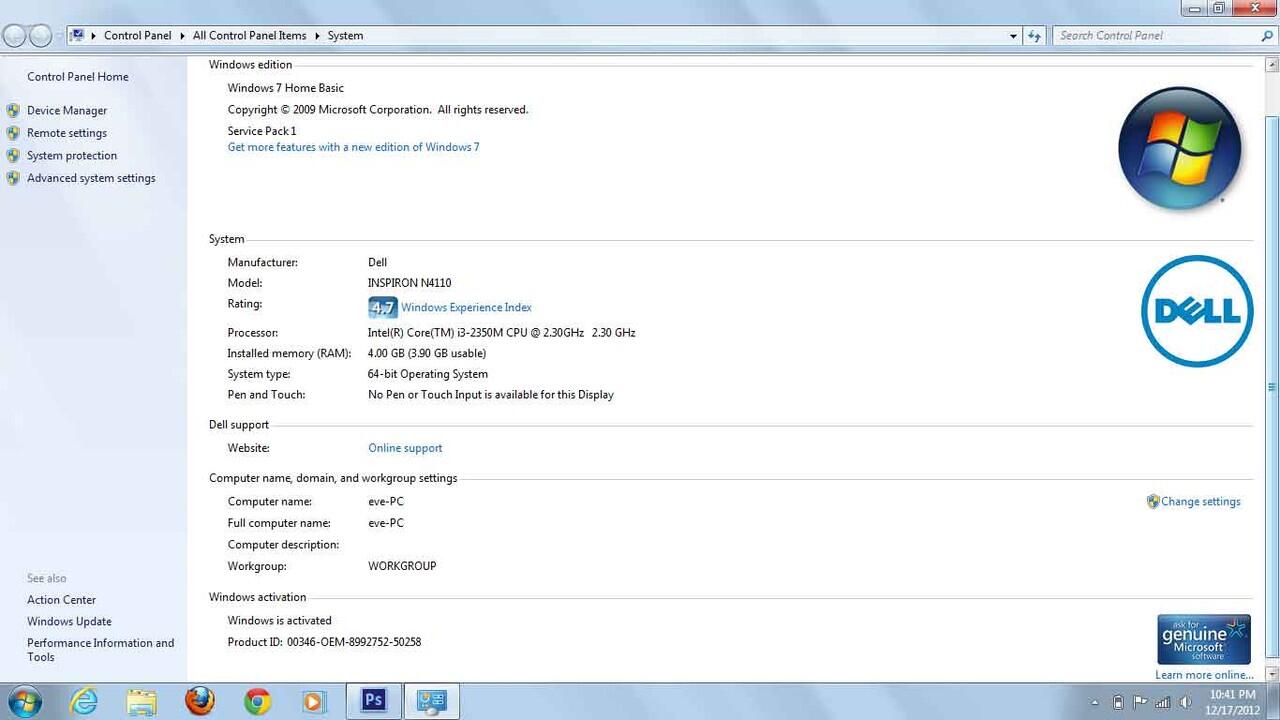Screen dimensions: 1280x720
Task: Click the processor text Intel(R) Core(TM) i3-2350M
Action: 501,333
